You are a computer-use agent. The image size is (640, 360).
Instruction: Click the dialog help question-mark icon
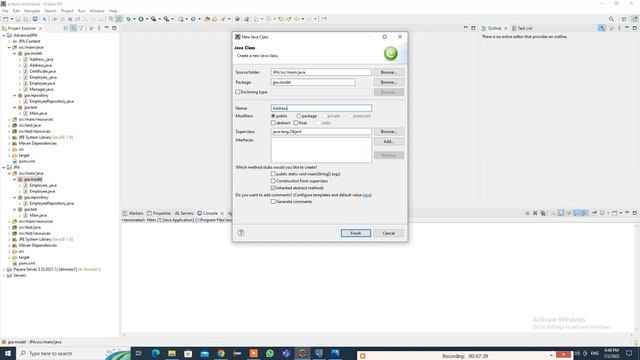[x=241, y=233]
